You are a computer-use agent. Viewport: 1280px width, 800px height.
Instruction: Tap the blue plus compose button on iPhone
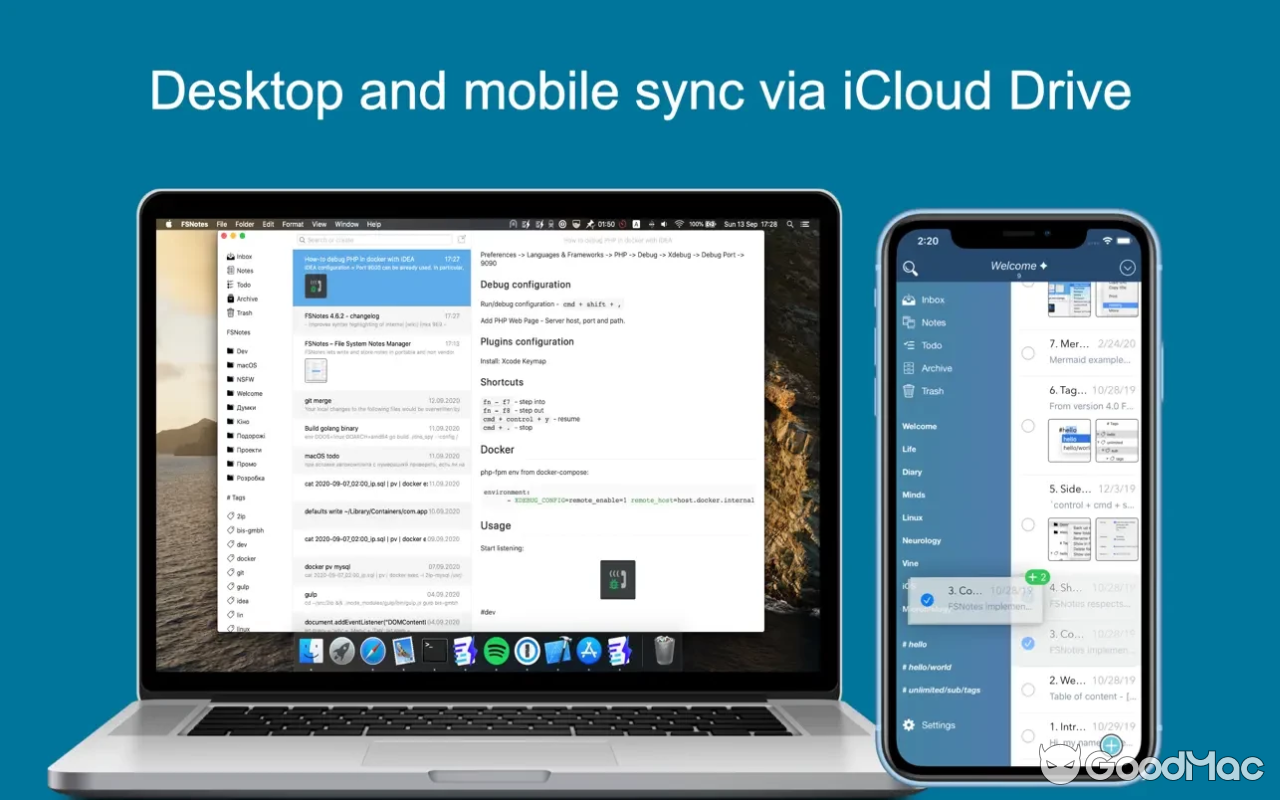[1111, 745]
